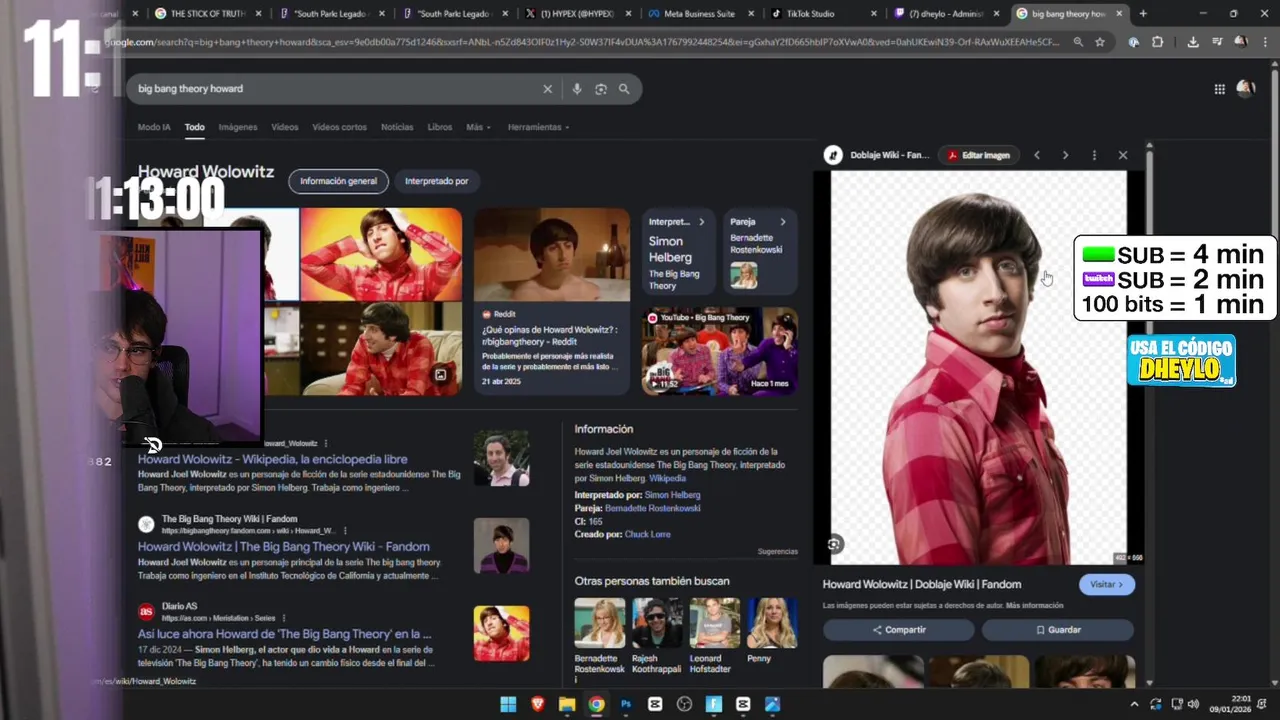Open browser zoom magnifier in address bar
Screen dimensions: 1280x720
(x=1078, y=42)
